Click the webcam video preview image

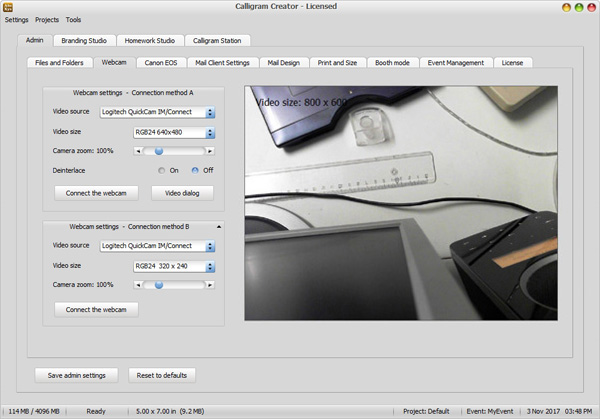pos(401,203)
